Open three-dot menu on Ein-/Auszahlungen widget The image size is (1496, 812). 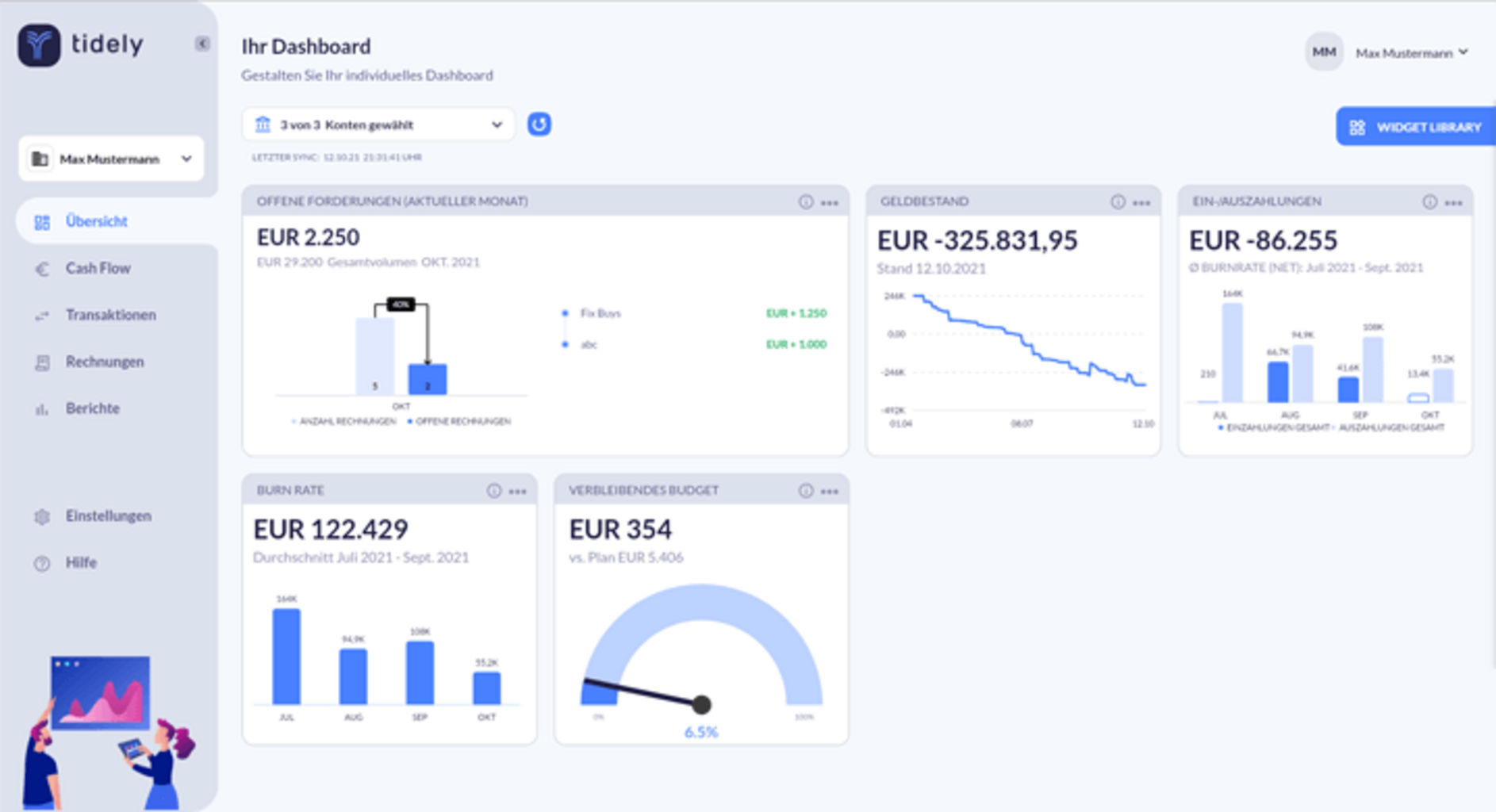pos(1454,203)
